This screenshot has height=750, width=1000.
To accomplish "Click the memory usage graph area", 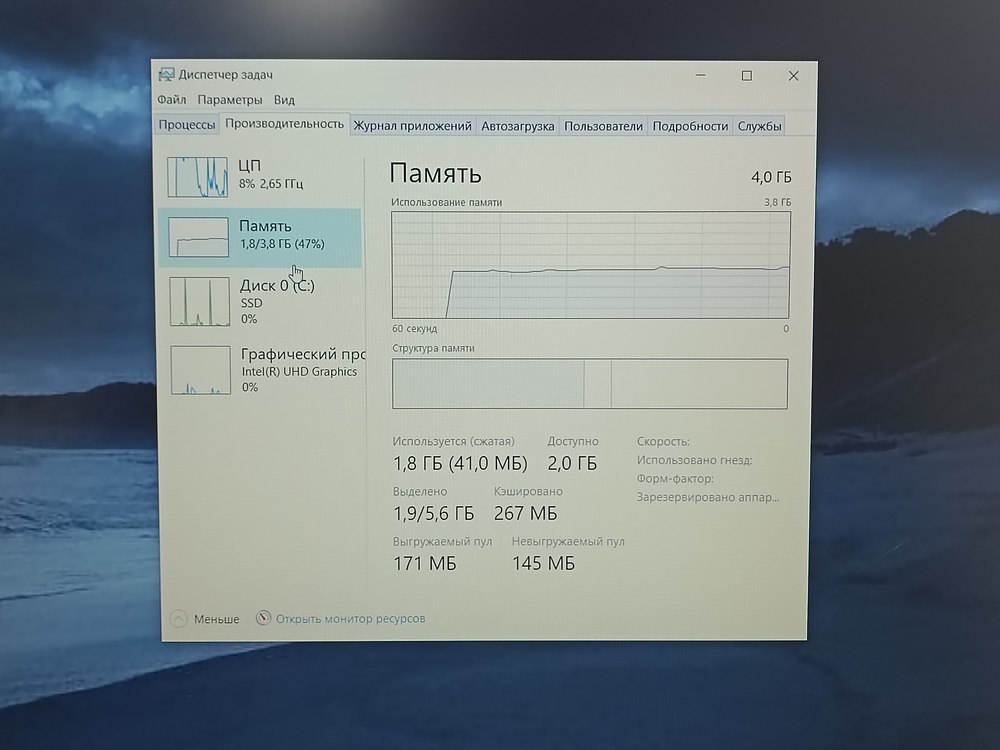I will coord(590,265).
